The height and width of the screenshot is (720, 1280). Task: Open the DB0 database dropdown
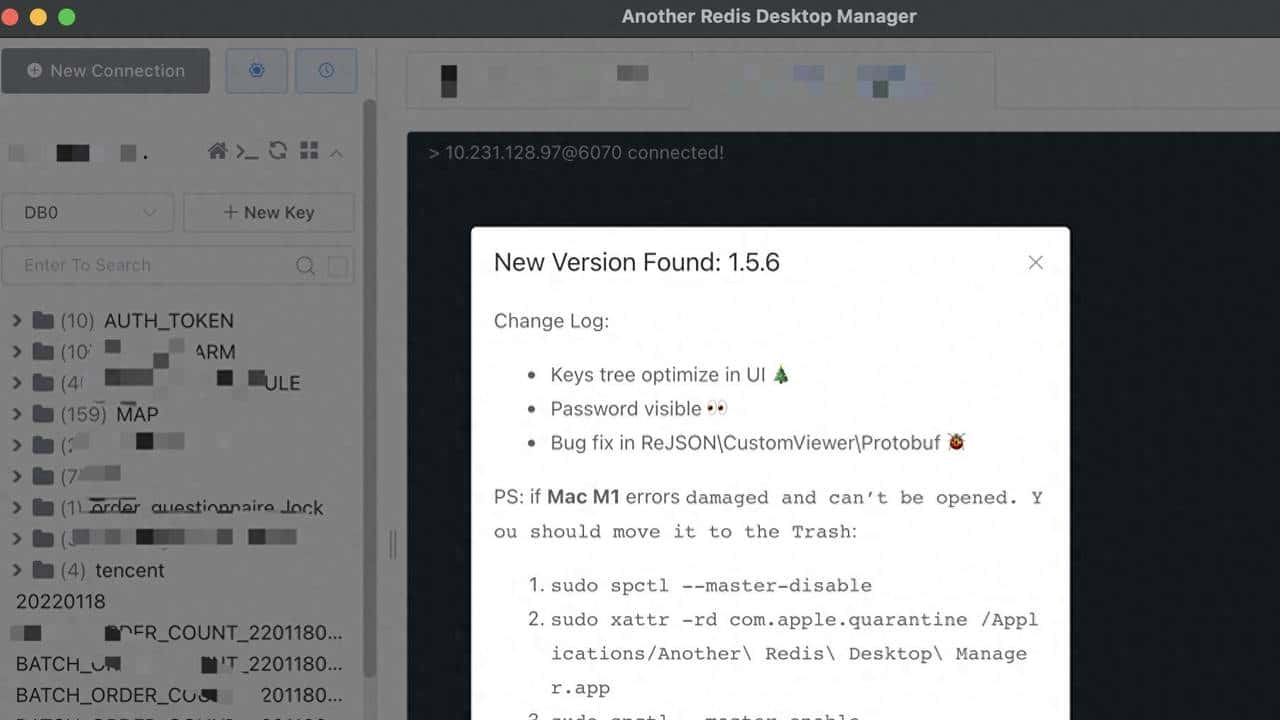[88, 212]
